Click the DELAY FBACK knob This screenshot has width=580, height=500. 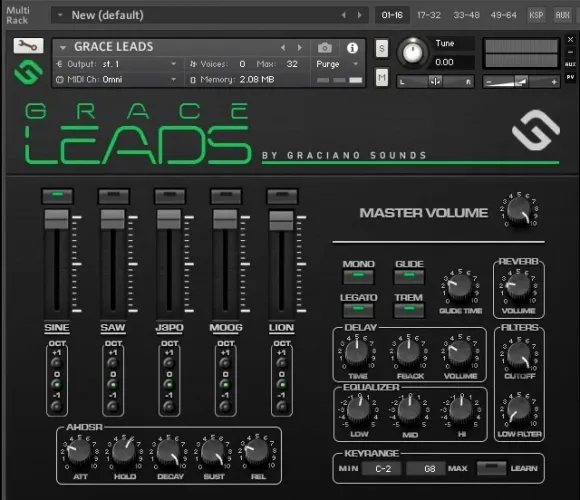tap(409, 352)
